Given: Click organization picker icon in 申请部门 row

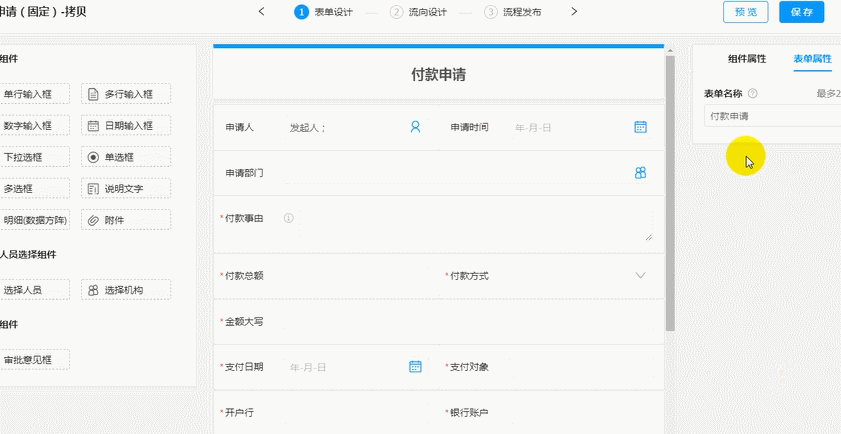Looking at the screenshot, I should click(x=640, y=173).
